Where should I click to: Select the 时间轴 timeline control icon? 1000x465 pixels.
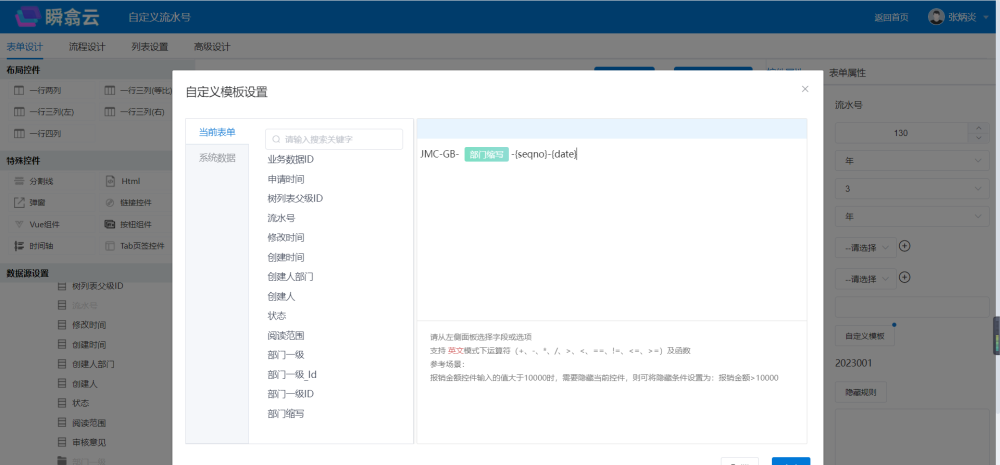tap(20, 246)
